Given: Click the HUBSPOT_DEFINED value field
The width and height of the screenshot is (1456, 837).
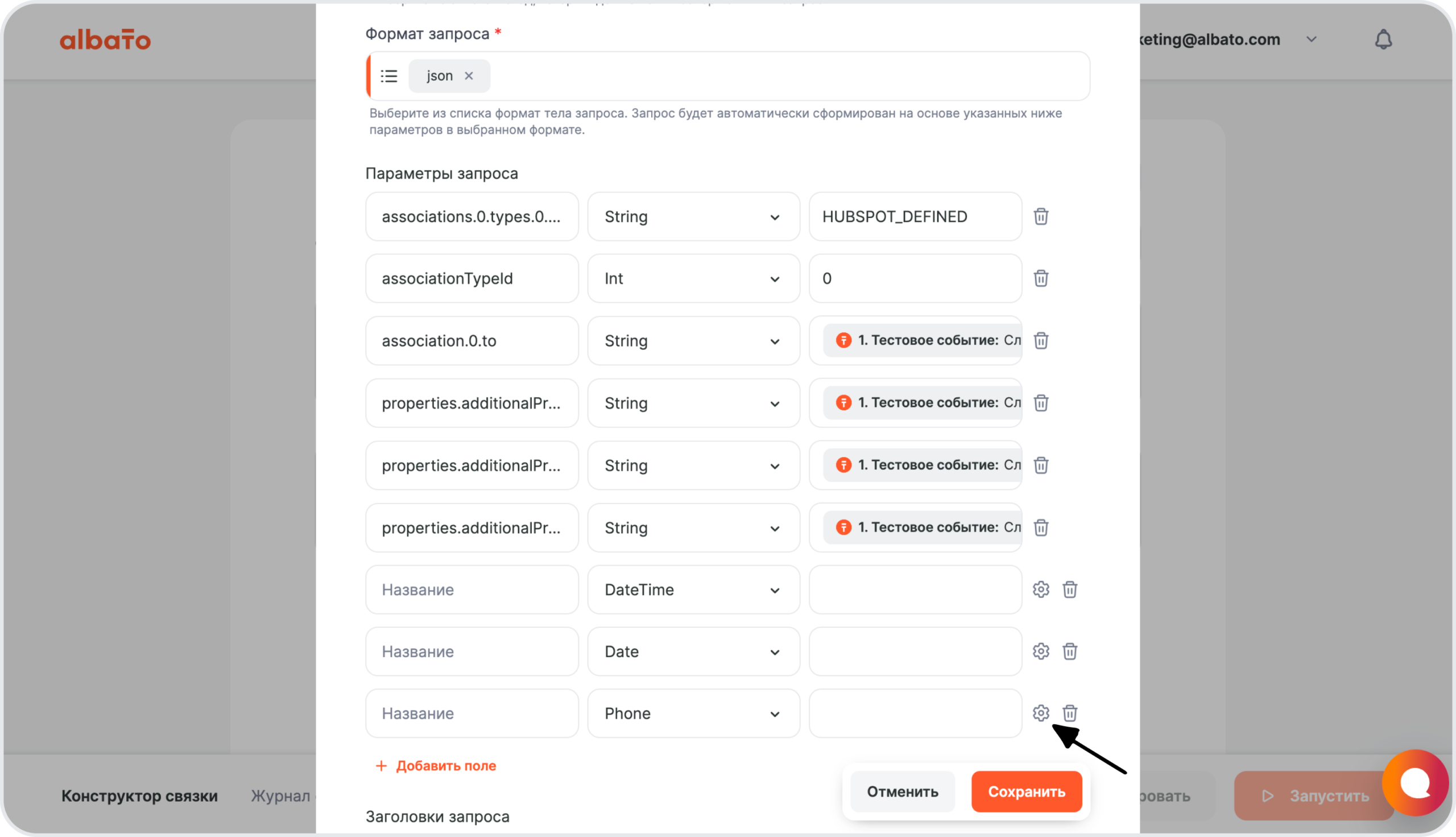Looking at the screenshot, I should [x=915, y=217].
